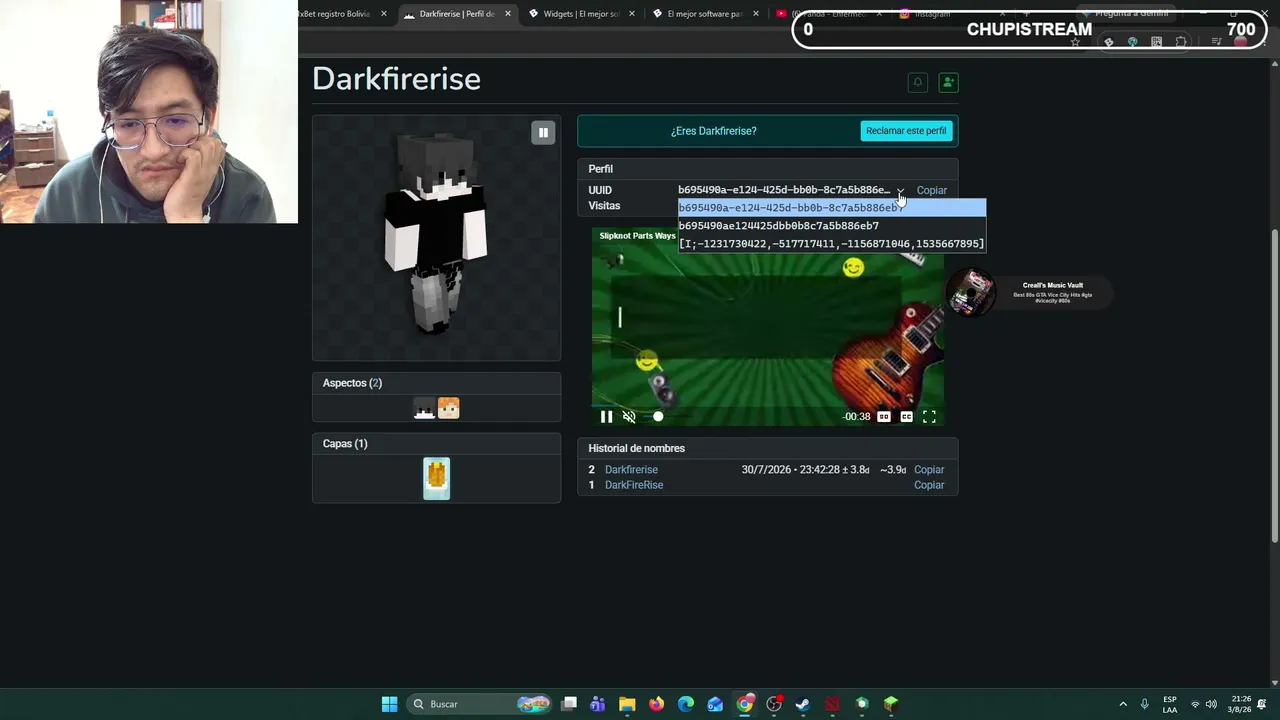Click the taskbar Buscar search box
Image resolution: width=1280 pixels, height=720 pixels.
(480, 704)
